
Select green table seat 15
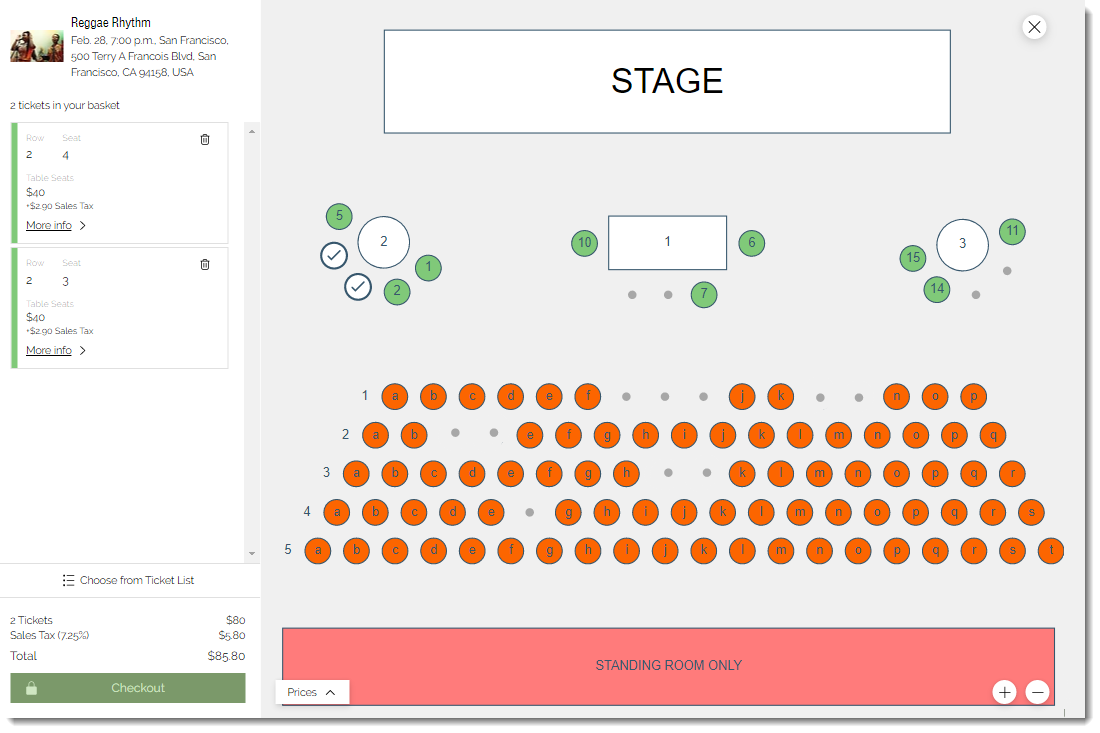tap(913, 257)
